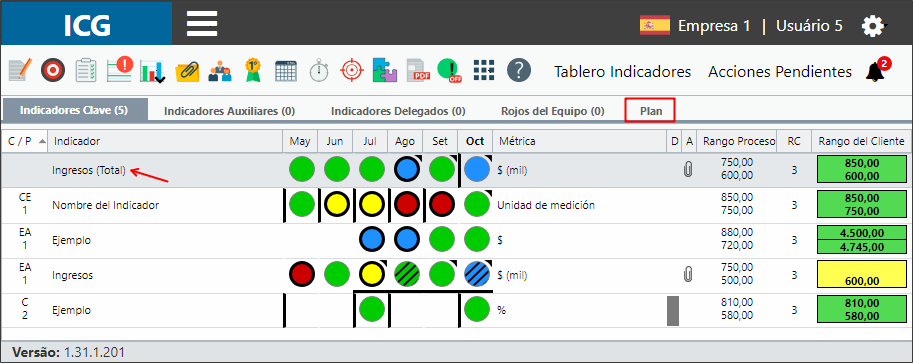Click the May month column header
Viewport: 913px width, 363px height.
pyautogui.click(x=300, y=141)
